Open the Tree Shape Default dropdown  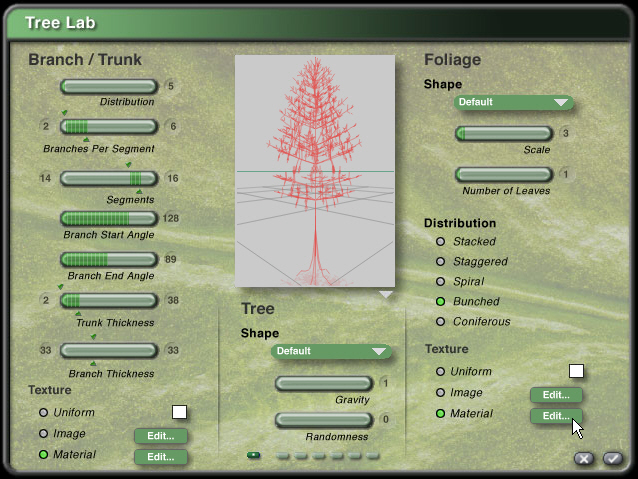[331, 351]
